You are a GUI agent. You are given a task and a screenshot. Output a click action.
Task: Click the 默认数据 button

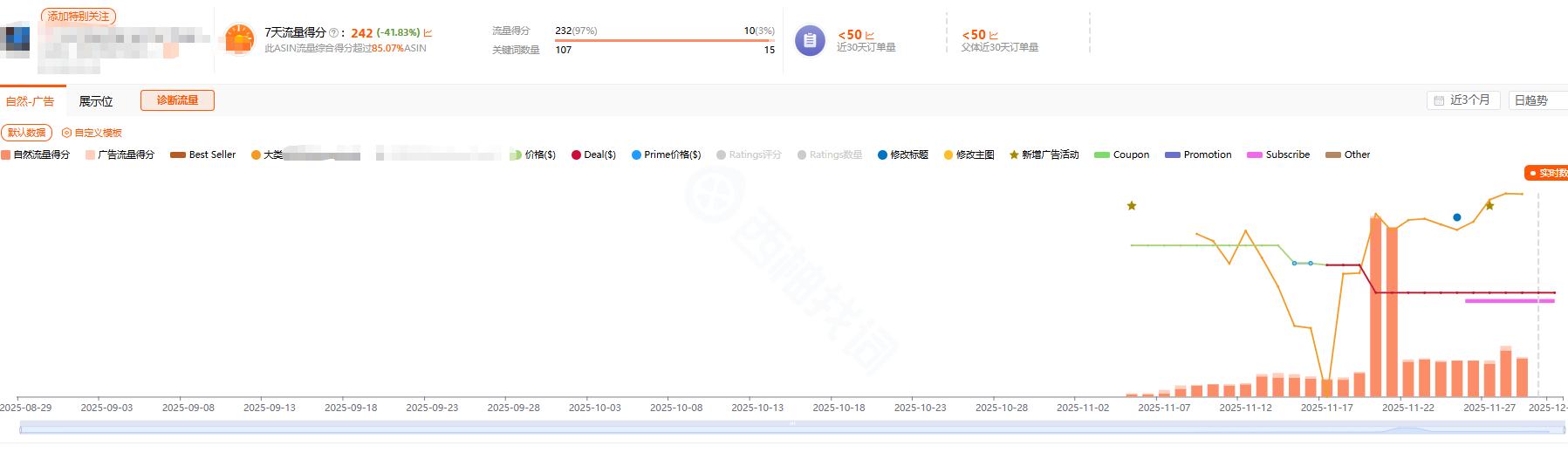pyautogui.click(x=27, y=133)
